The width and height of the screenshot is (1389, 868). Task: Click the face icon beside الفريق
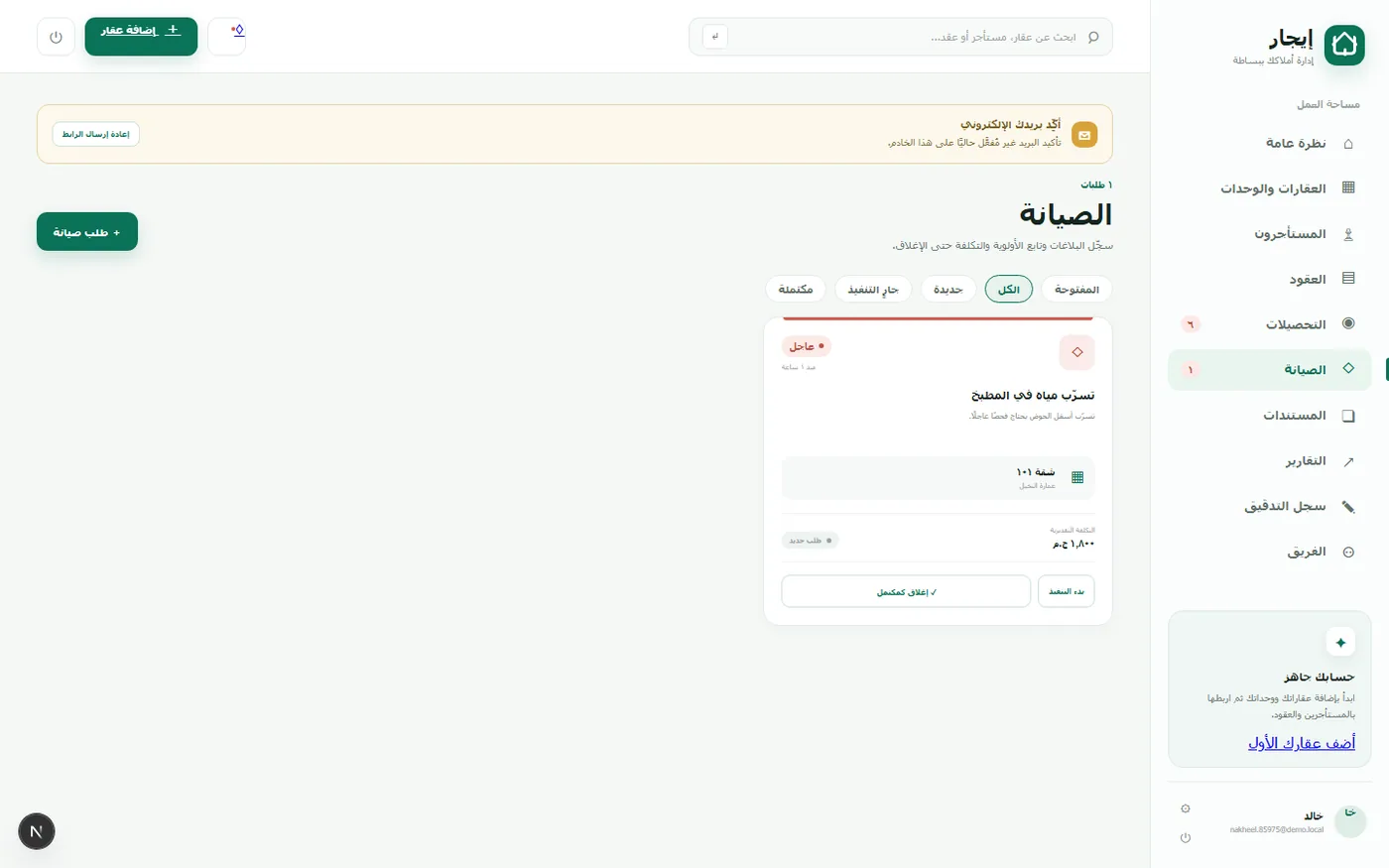pyautogui.click(x=1348, y=553)
